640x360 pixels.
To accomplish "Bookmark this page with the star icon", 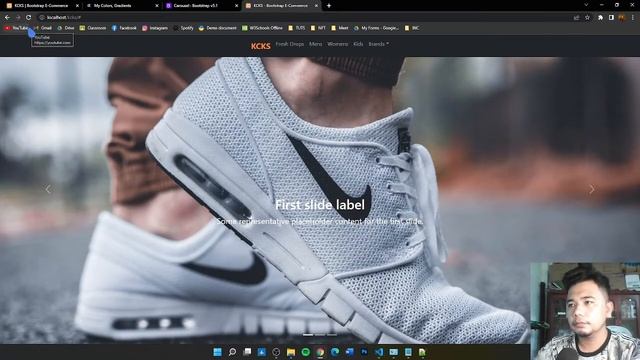I will coord(587,18).
